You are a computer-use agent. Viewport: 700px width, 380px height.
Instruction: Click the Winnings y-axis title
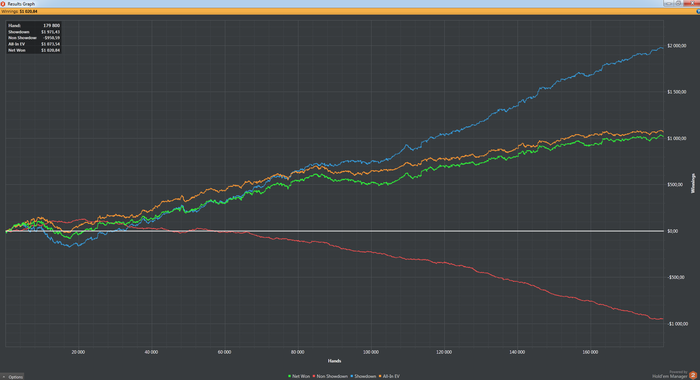693,183
